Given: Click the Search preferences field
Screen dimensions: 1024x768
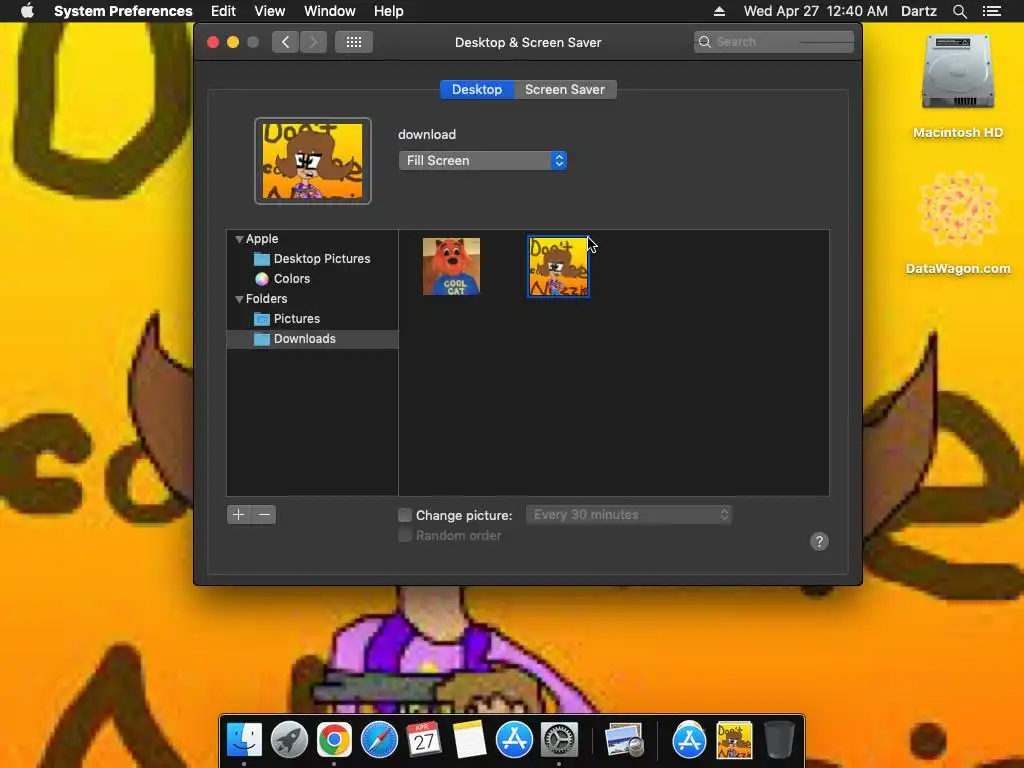Looking at the screenshot, I should click(774, 42).
